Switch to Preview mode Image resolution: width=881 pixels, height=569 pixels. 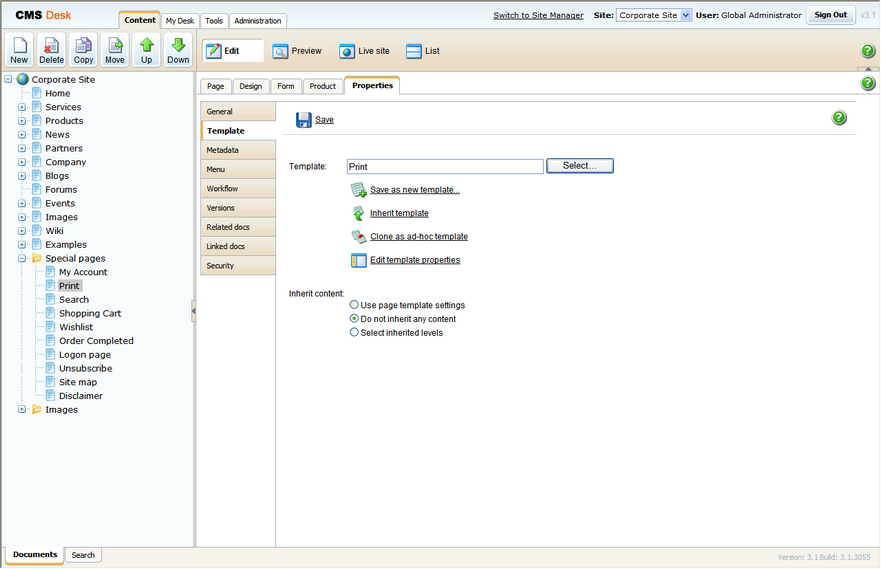pyautogui.click(x=297, y=51)
